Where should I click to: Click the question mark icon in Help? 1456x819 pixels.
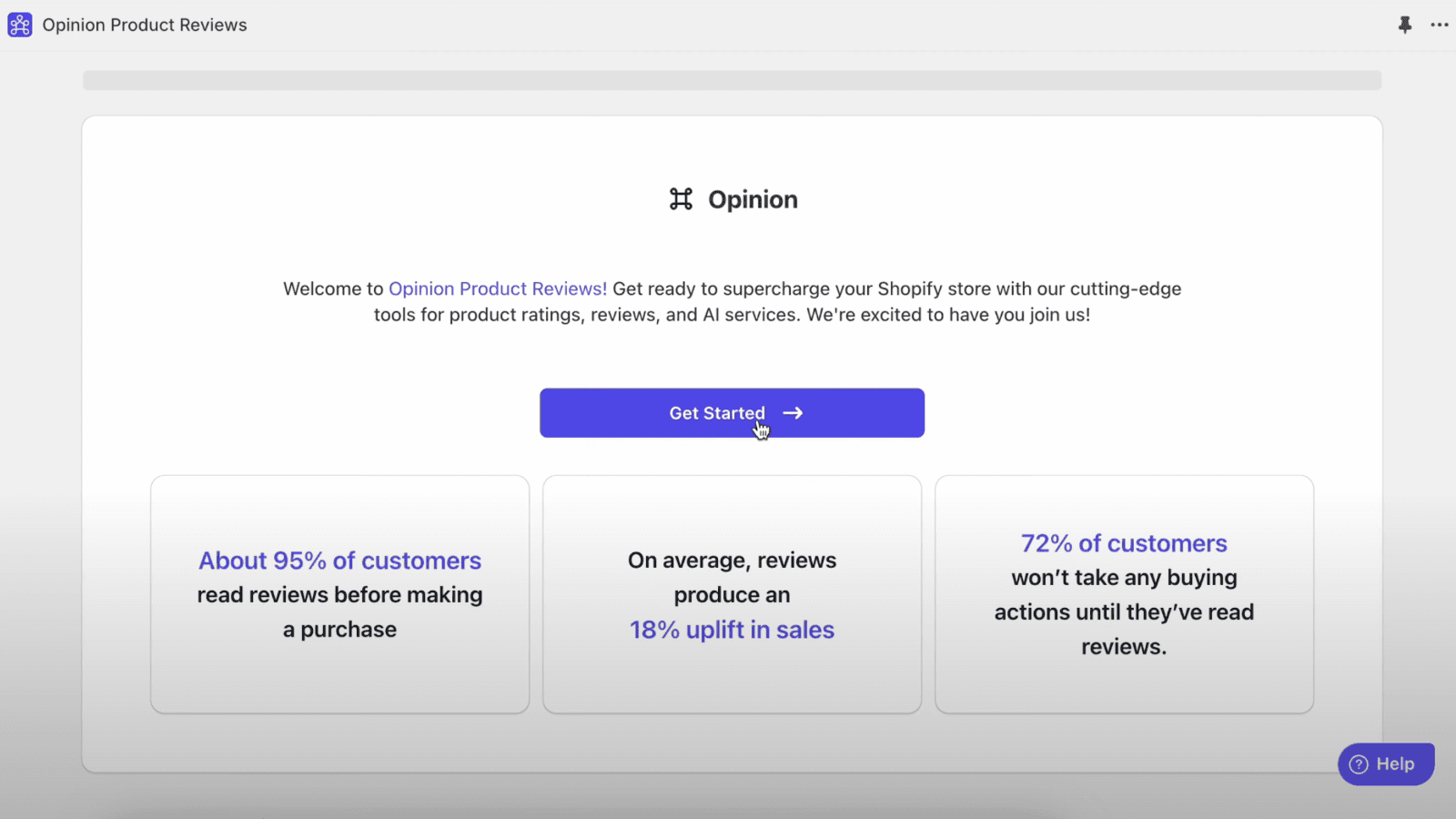[1359, 764]
